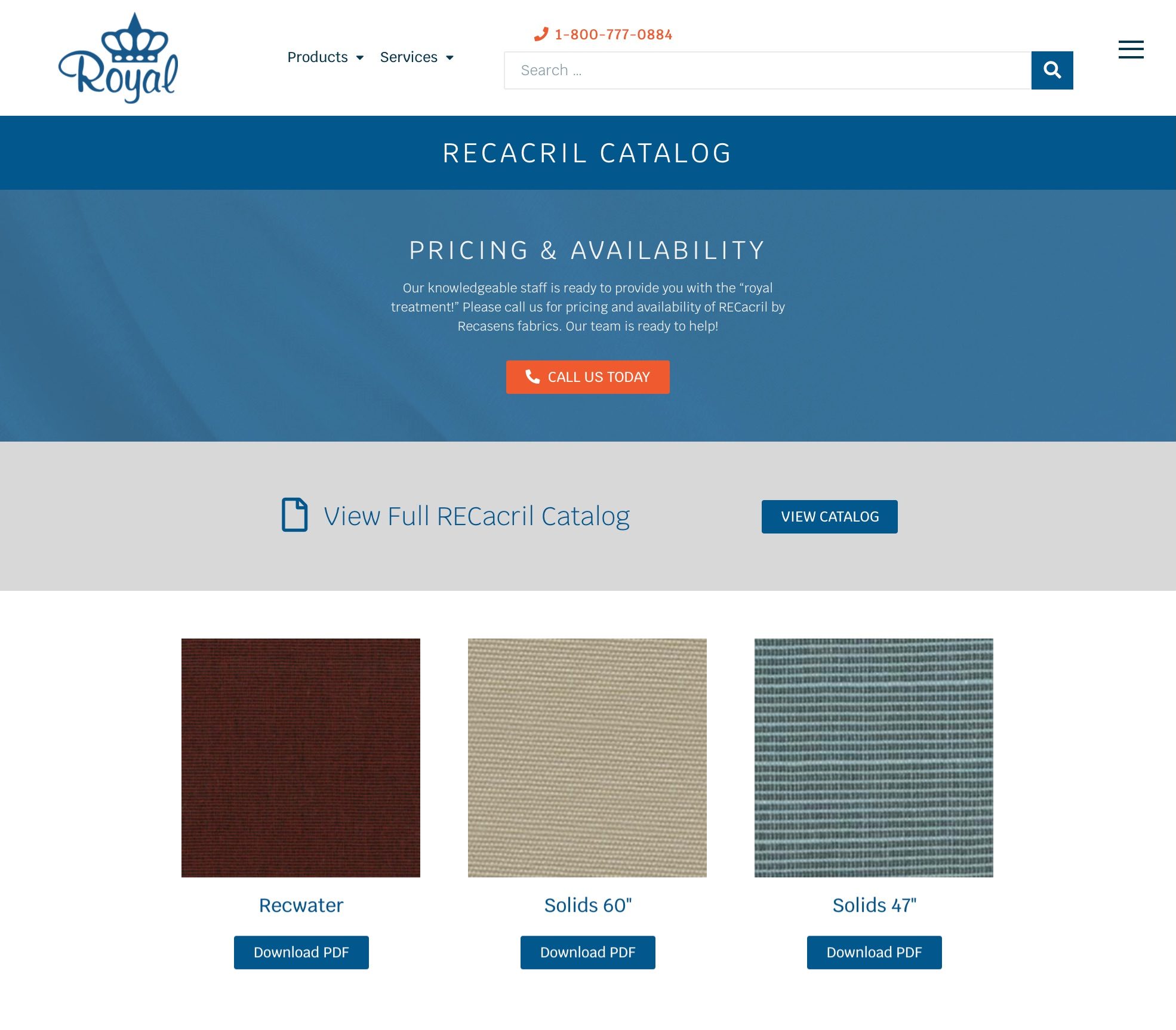Click the Royal crown logo
The image size is (1176, 1030).
click(118, 58)
